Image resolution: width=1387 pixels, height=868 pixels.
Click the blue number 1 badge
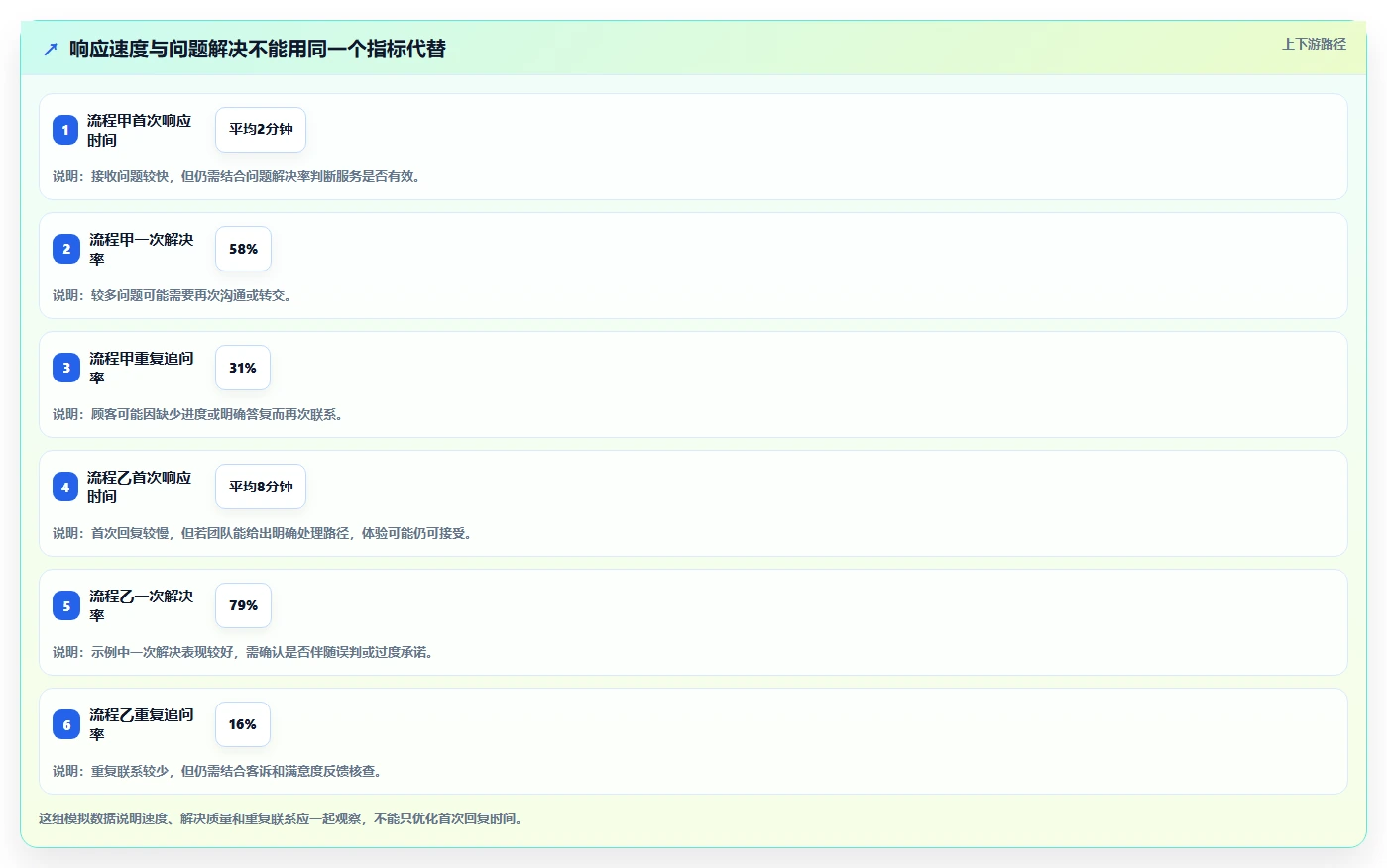(x=65, y=130)
